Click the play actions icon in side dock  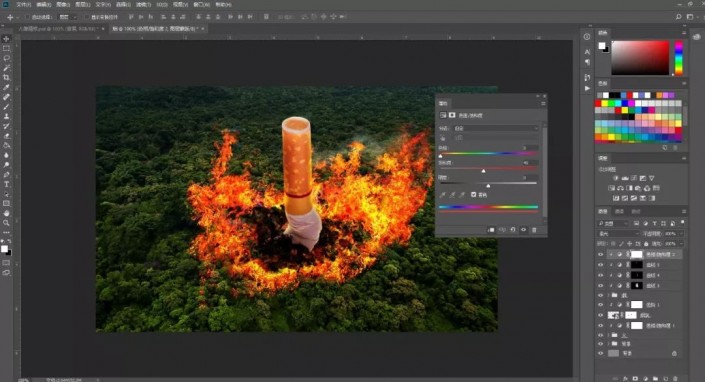pyautogui.click(x=587, y=89)
